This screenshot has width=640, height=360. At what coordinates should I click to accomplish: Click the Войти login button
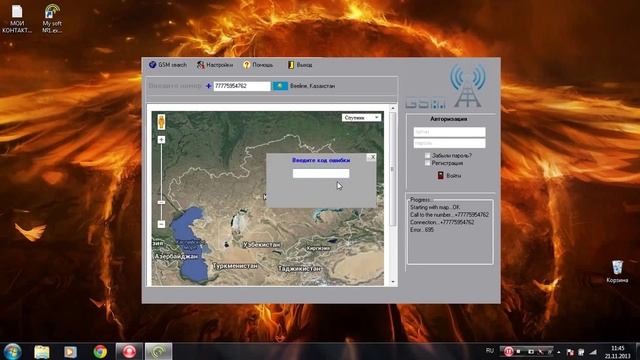pos(453,176)
